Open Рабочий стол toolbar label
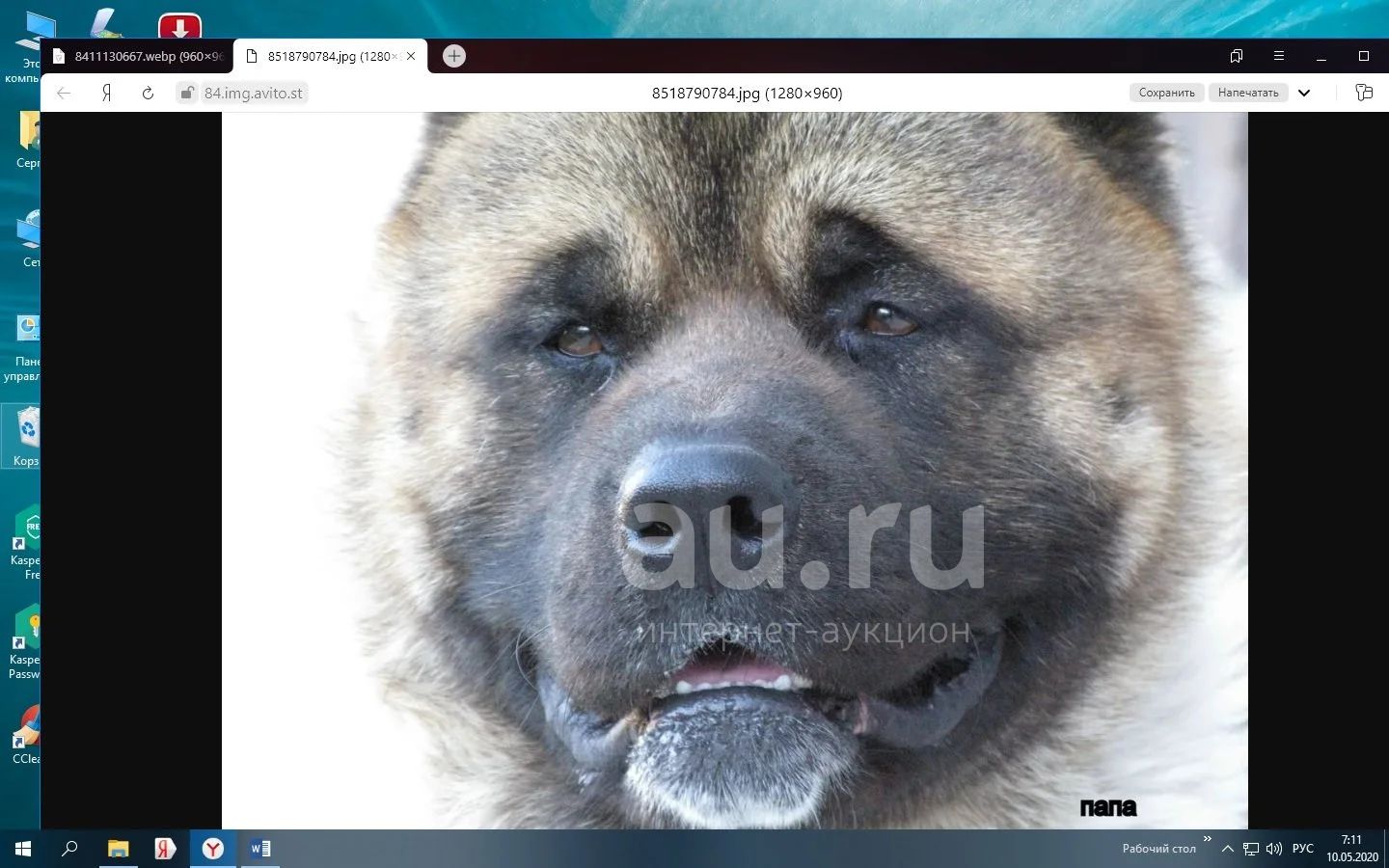1389x868 pixels. [x=1158, y=849]
